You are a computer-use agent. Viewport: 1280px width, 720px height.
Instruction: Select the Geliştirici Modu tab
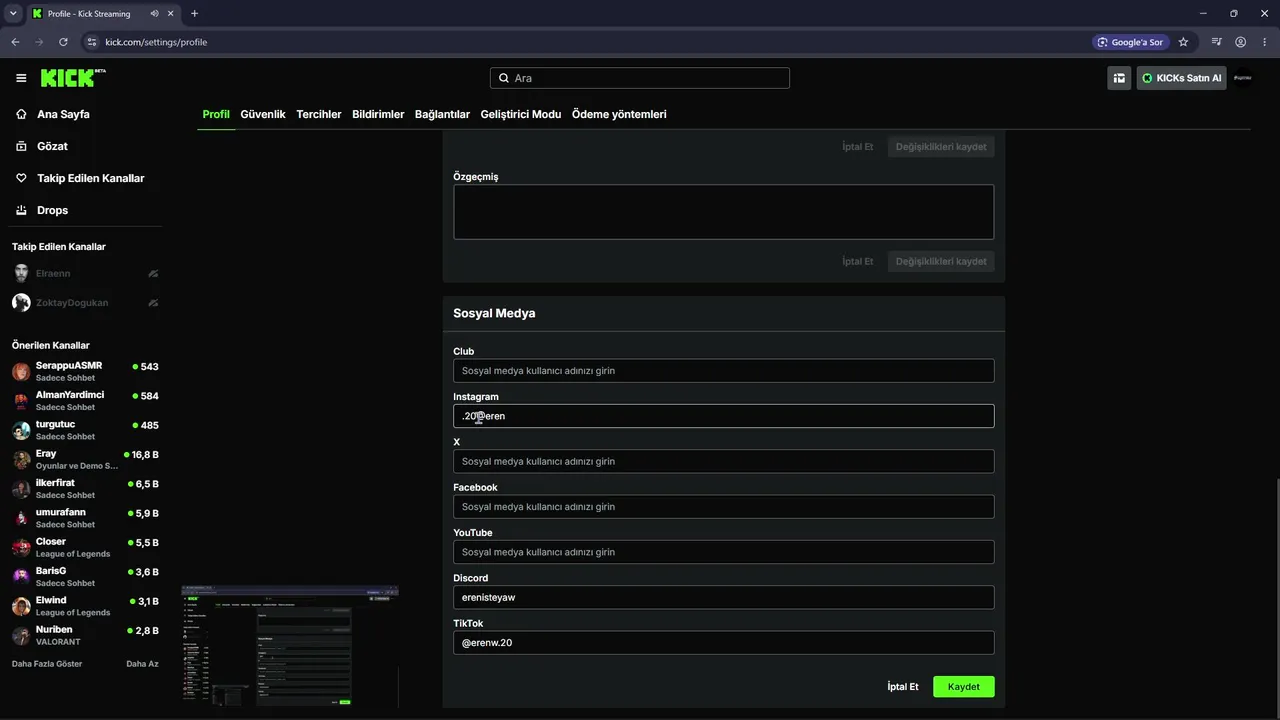click(521, 114)
